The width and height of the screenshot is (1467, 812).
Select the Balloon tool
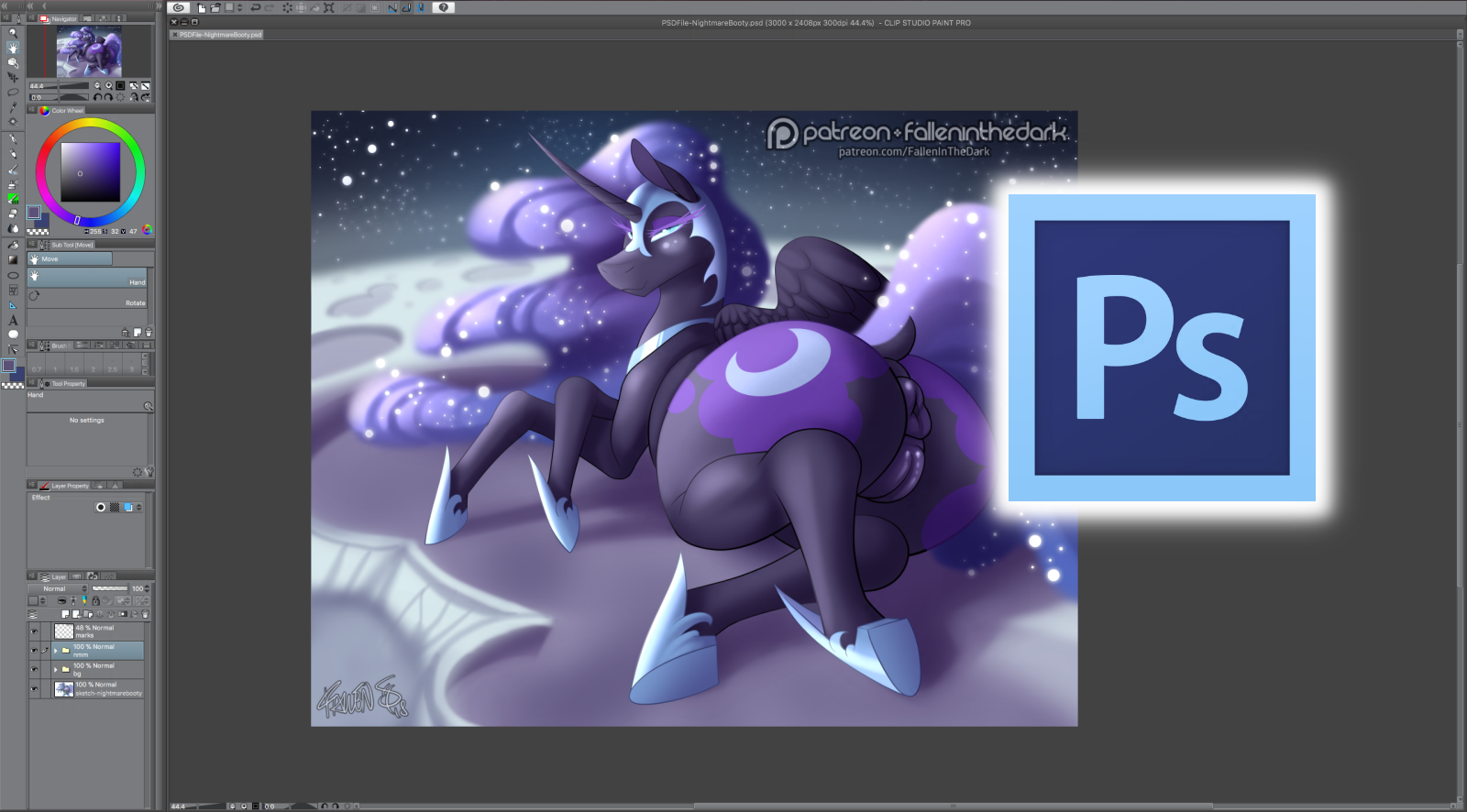click(13, 335)
